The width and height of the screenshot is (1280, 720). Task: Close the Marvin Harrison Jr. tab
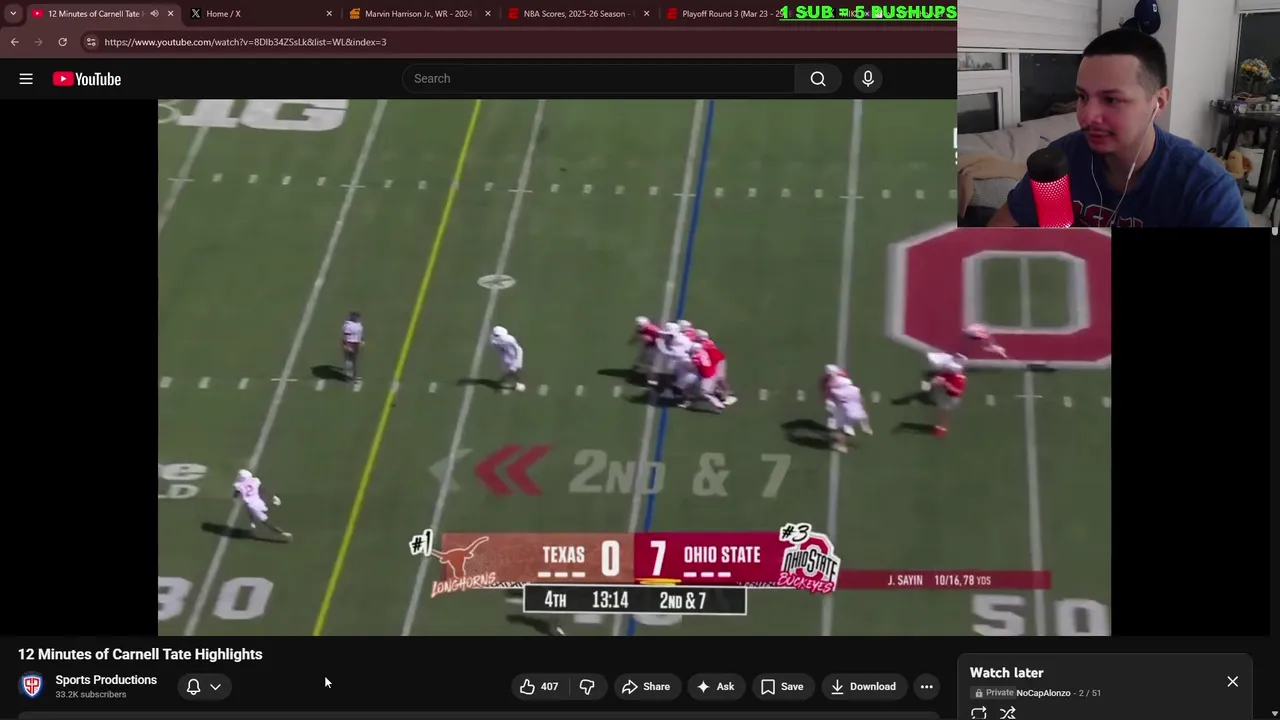(x=488, y=14)
